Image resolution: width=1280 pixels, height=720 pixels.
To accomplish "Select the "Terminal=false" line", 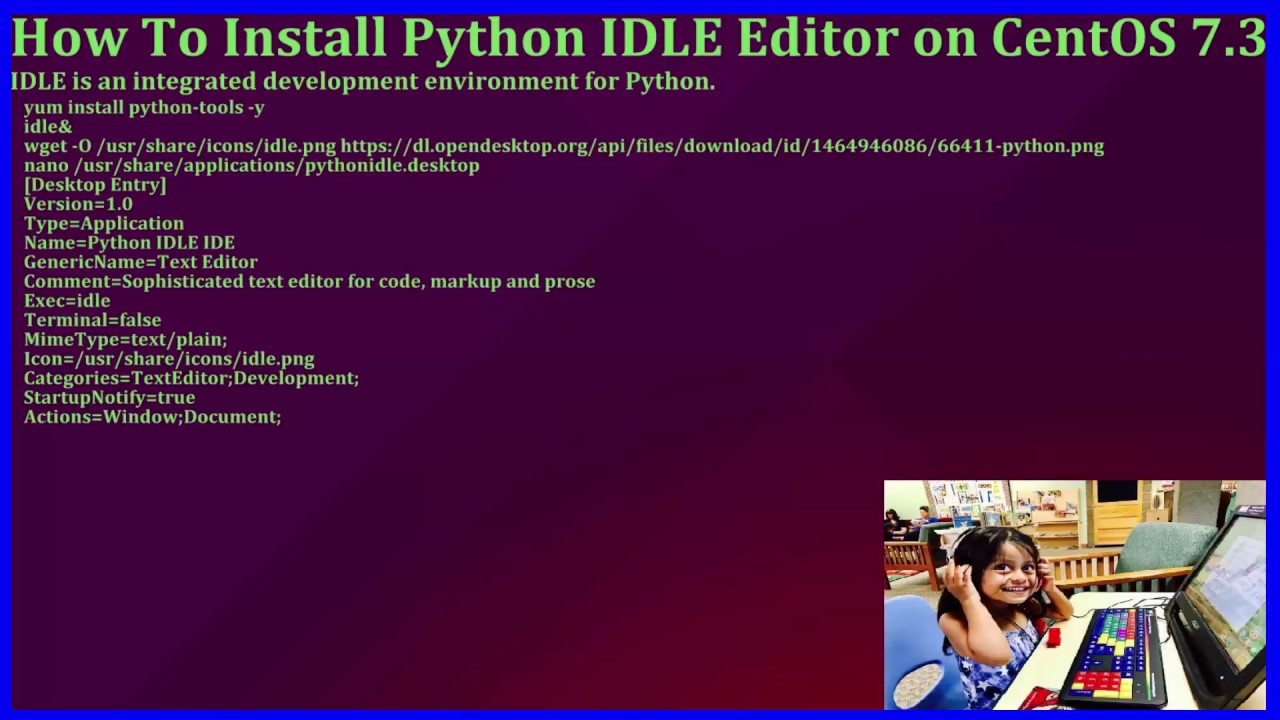I will point(92,320).
